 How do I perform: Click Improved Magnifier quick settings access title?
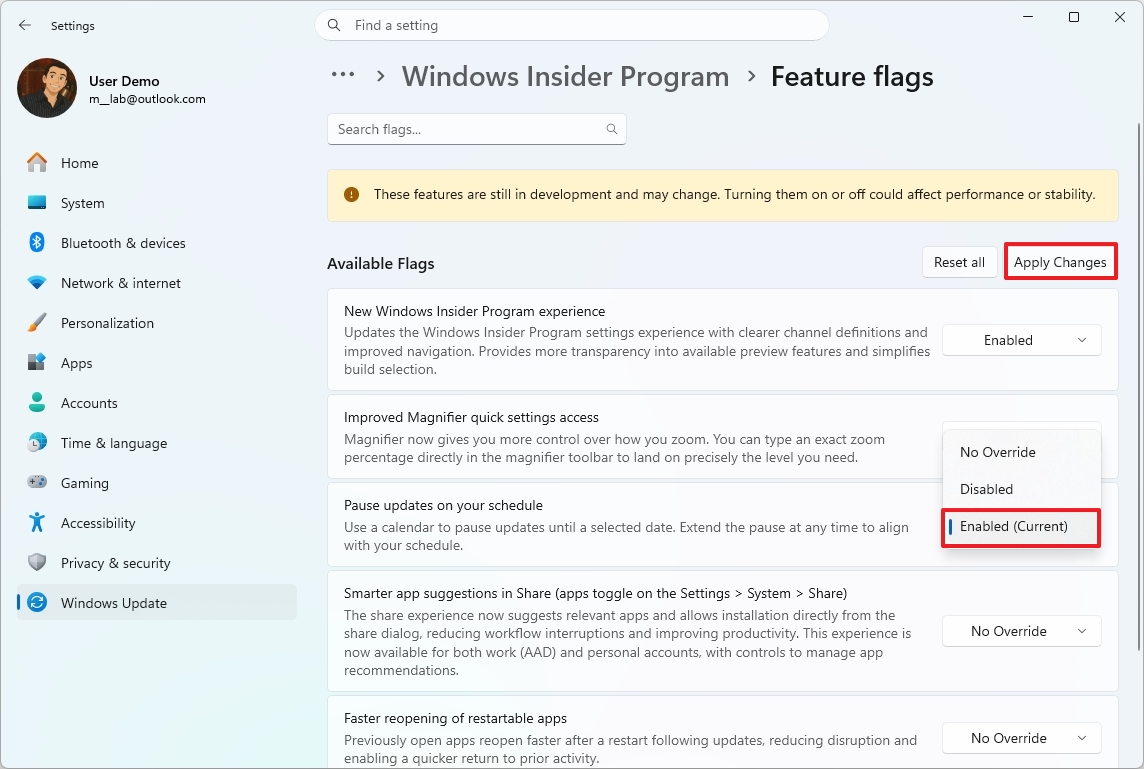coord(471,417)
